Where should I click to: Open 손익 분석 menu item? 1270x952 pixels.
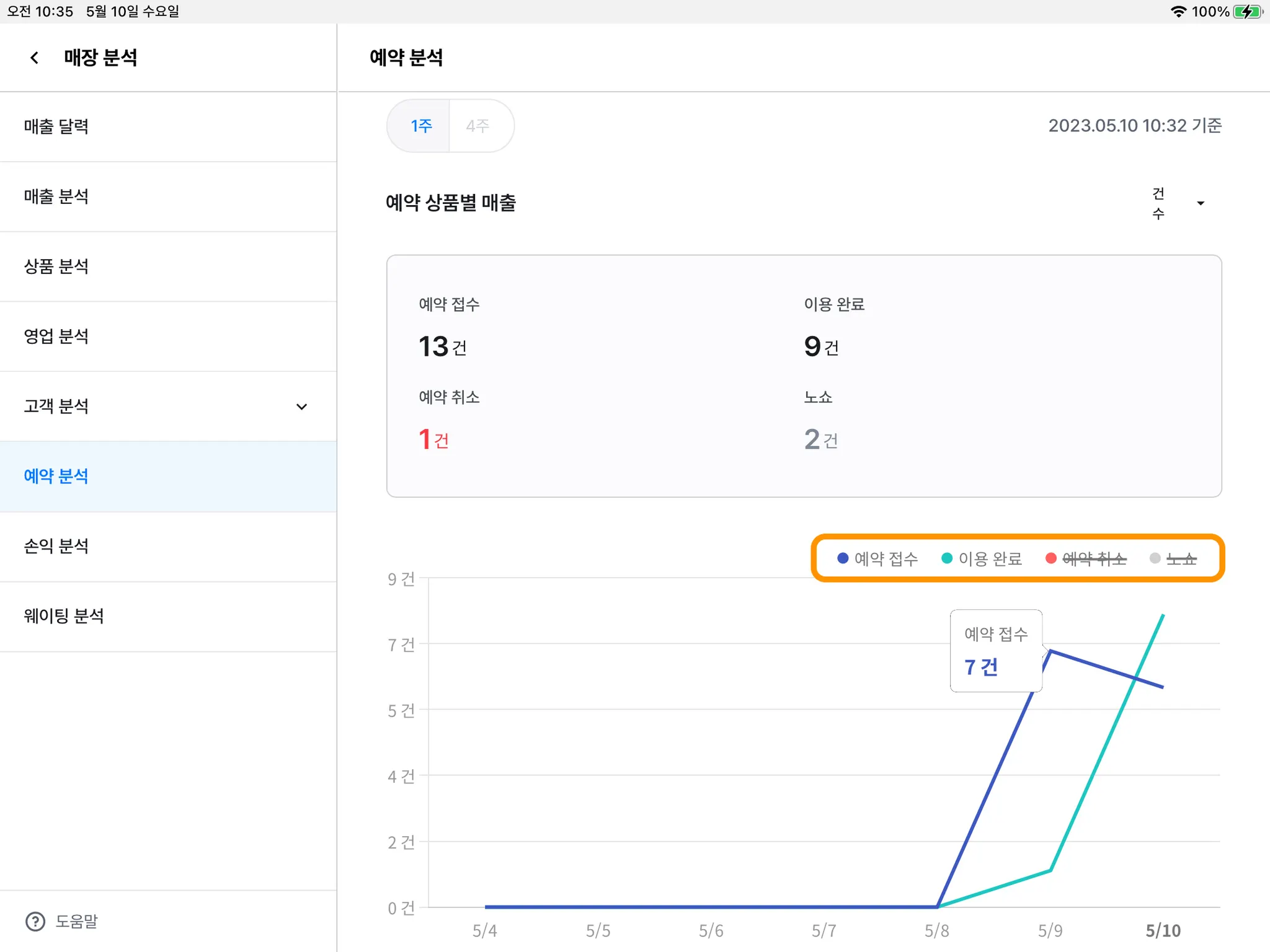coord(56,546)
